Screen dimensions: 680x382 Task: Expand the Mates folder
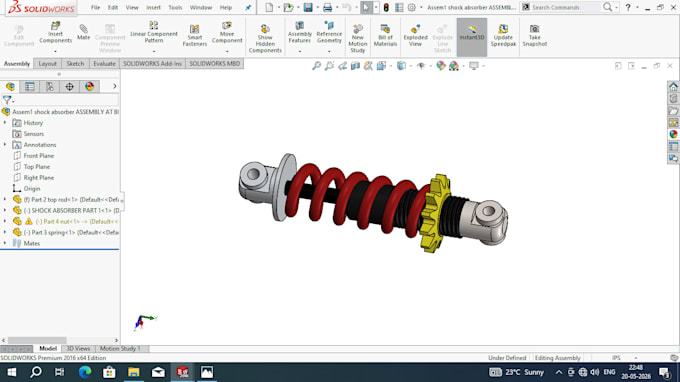[x=5, y=243]
